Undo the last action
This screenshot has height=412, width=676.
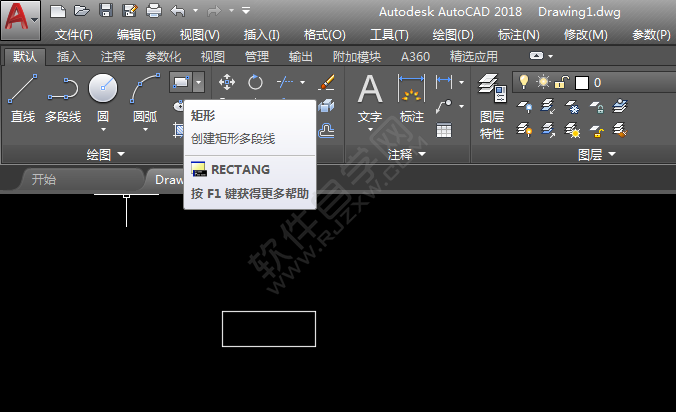(178, 11)
